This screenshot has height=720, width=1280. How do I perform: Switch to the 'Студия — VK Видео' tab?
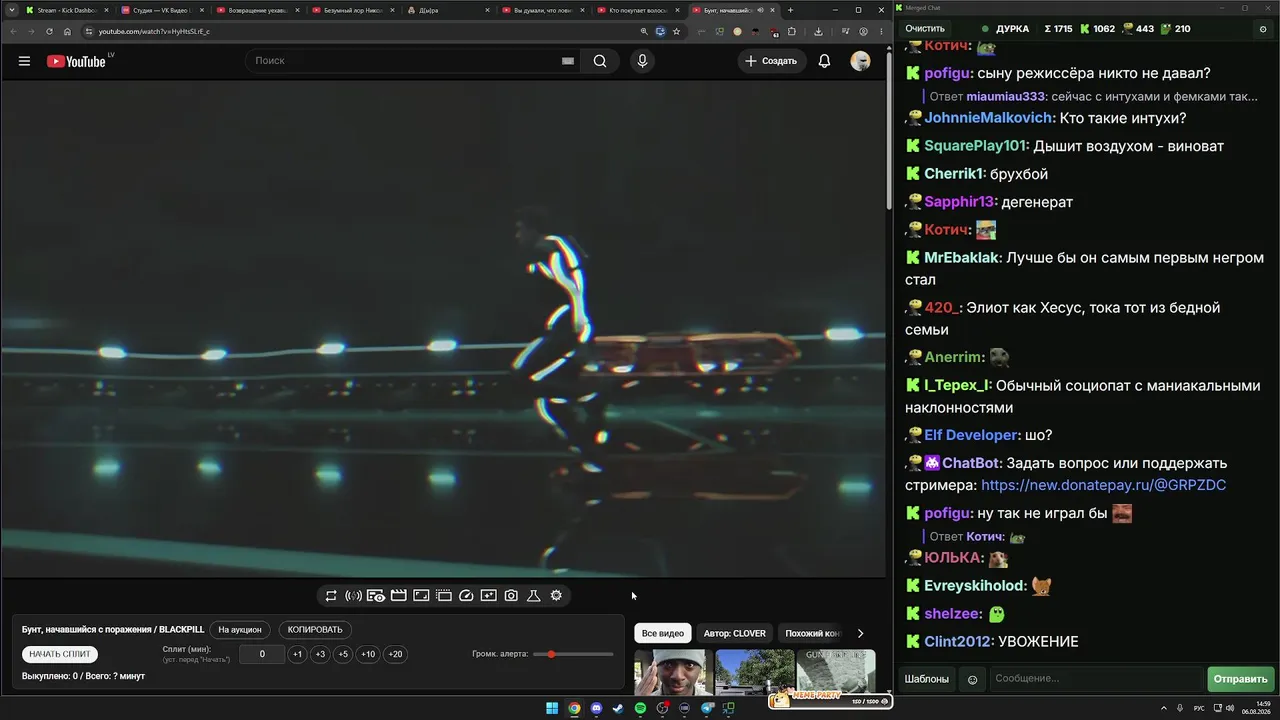[x=161, y=10]
